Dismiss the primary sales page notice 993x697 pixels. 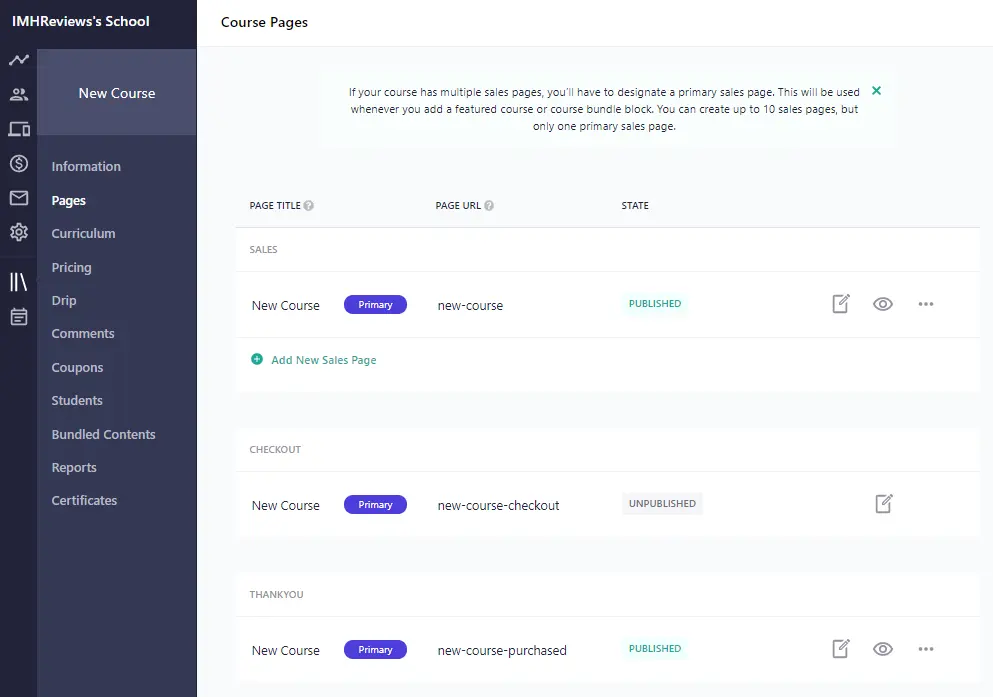pyautogui.click(x=877, y=91)
